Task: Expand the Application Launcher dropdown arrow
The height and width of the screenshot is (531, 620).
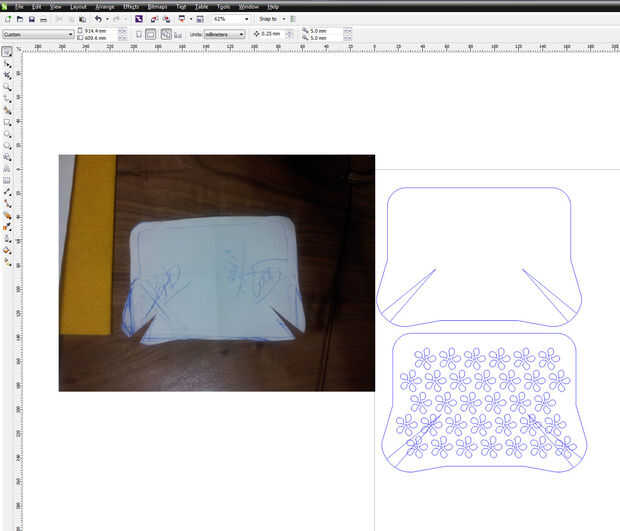Action: coord(191,19)
